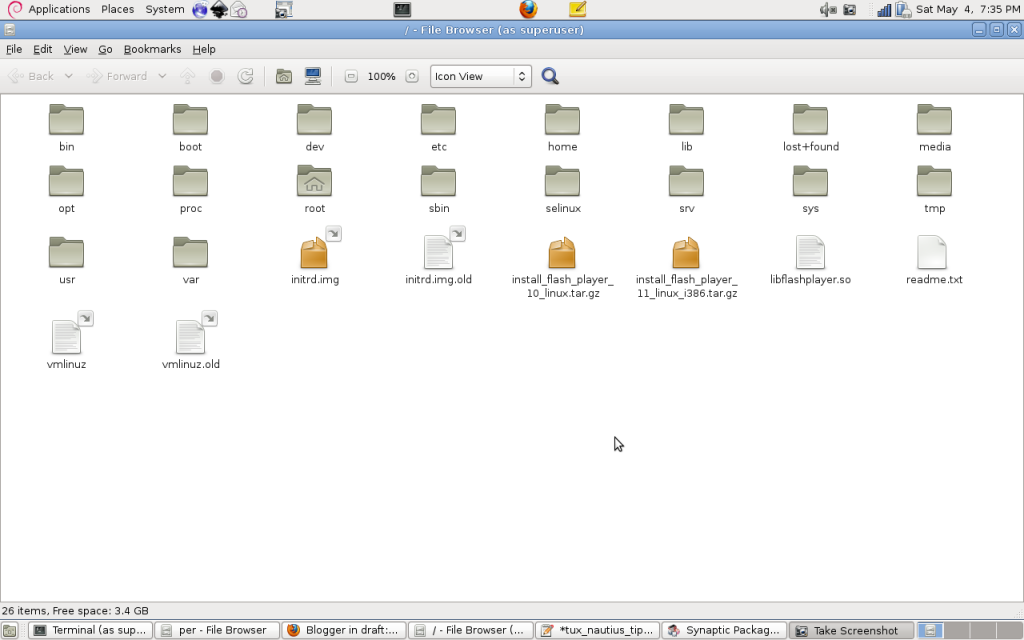Select the readme.txt file

pos(933,253)
